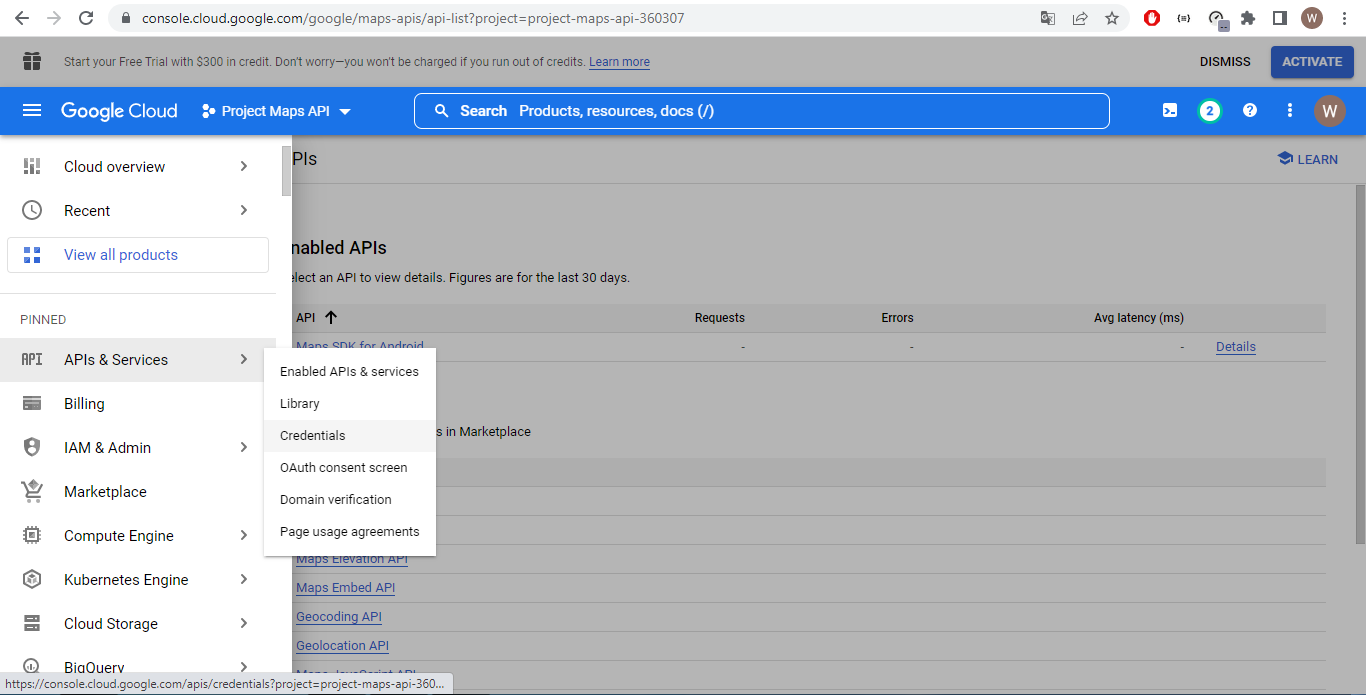The width and height of the screenshot is (1366, 695).
Task: Open notifications badge showing 2
Action: coord(1210,111)
